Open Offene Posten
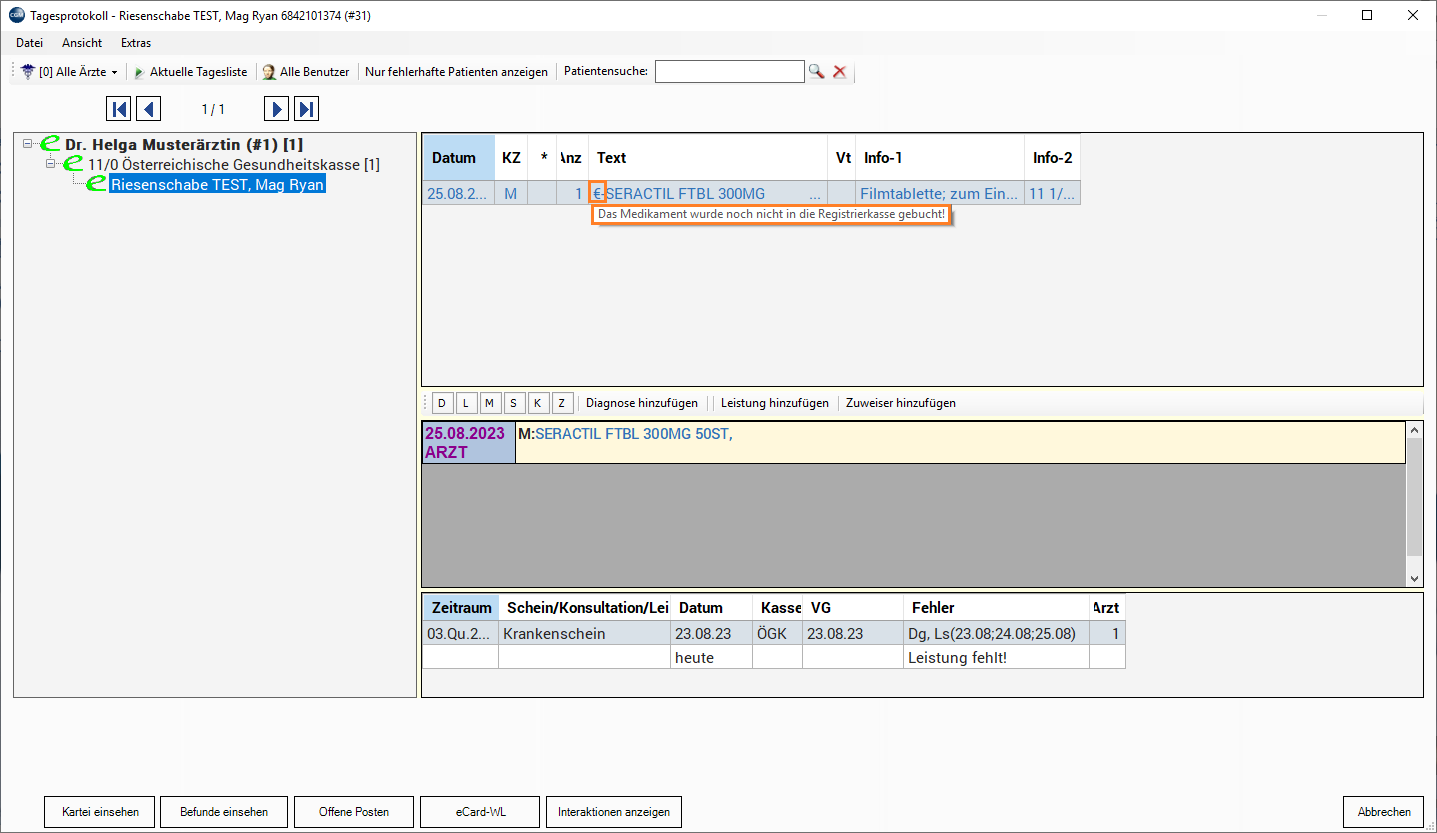1437x833 pixels. [x=354, y=812]
